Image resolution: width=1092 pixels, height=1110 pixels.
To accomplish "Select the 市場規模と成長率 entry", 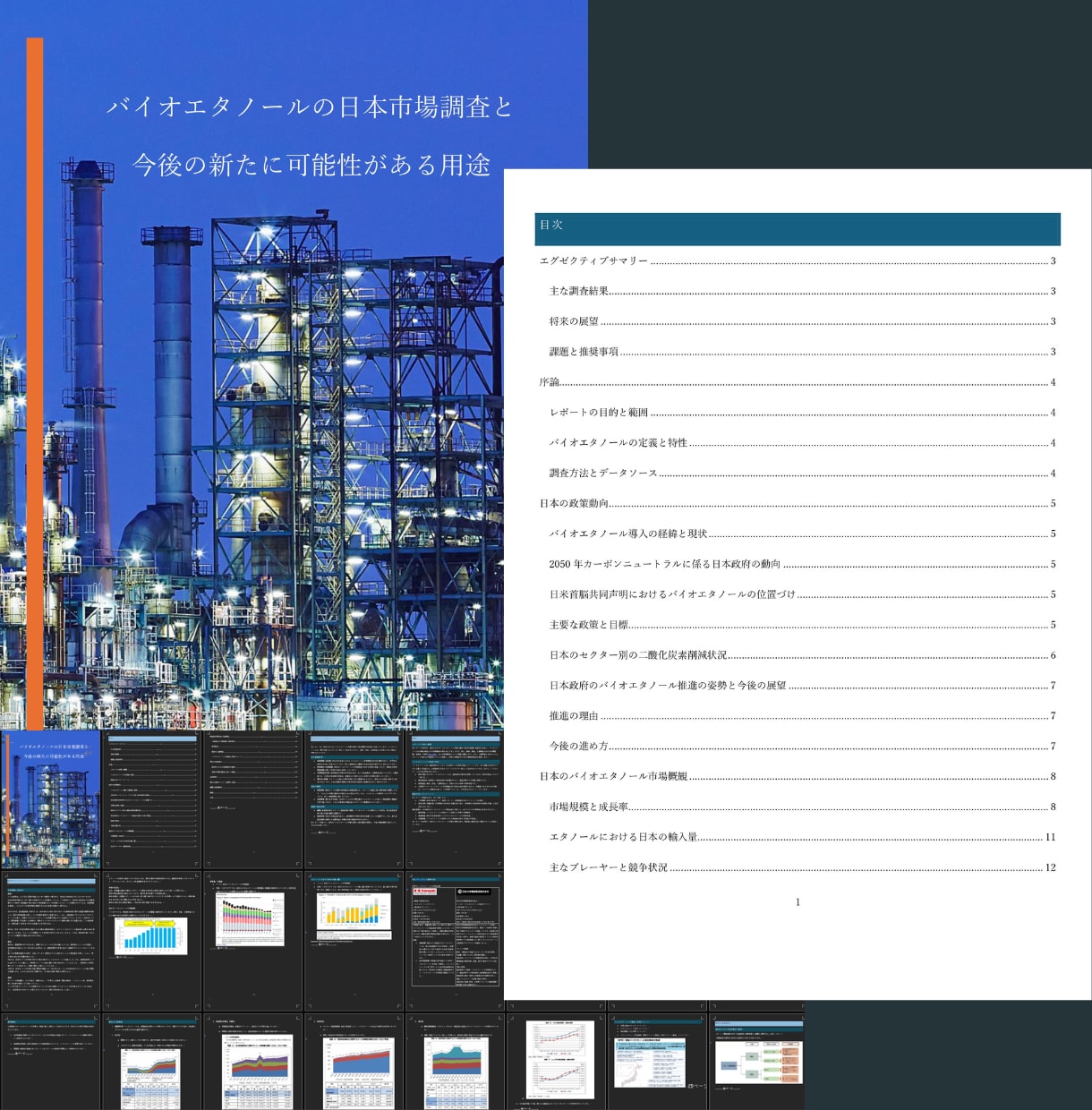I will pyautogui.click(x=802, y=808).
